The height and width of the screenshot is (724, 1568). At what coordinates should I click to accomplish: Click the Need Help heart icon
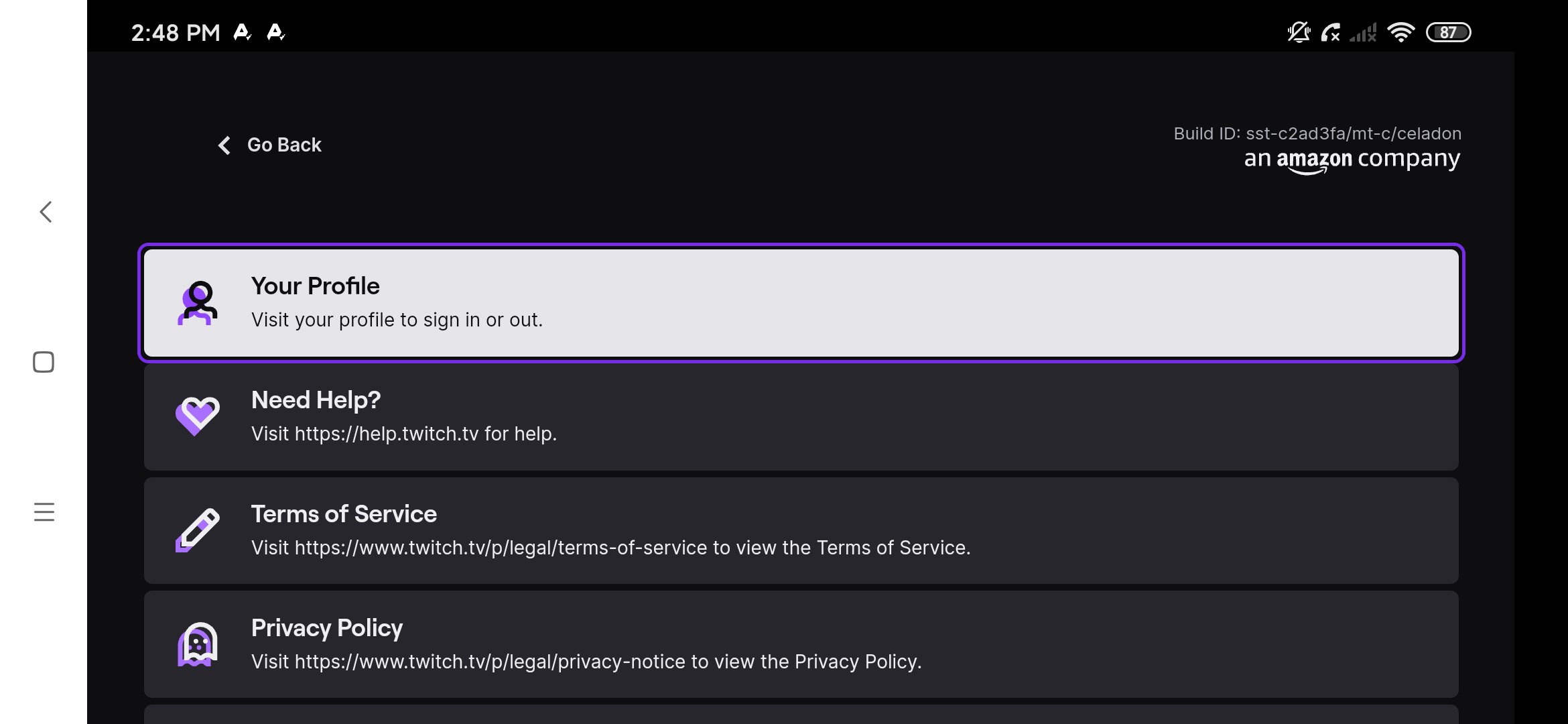tap(198, 416)
